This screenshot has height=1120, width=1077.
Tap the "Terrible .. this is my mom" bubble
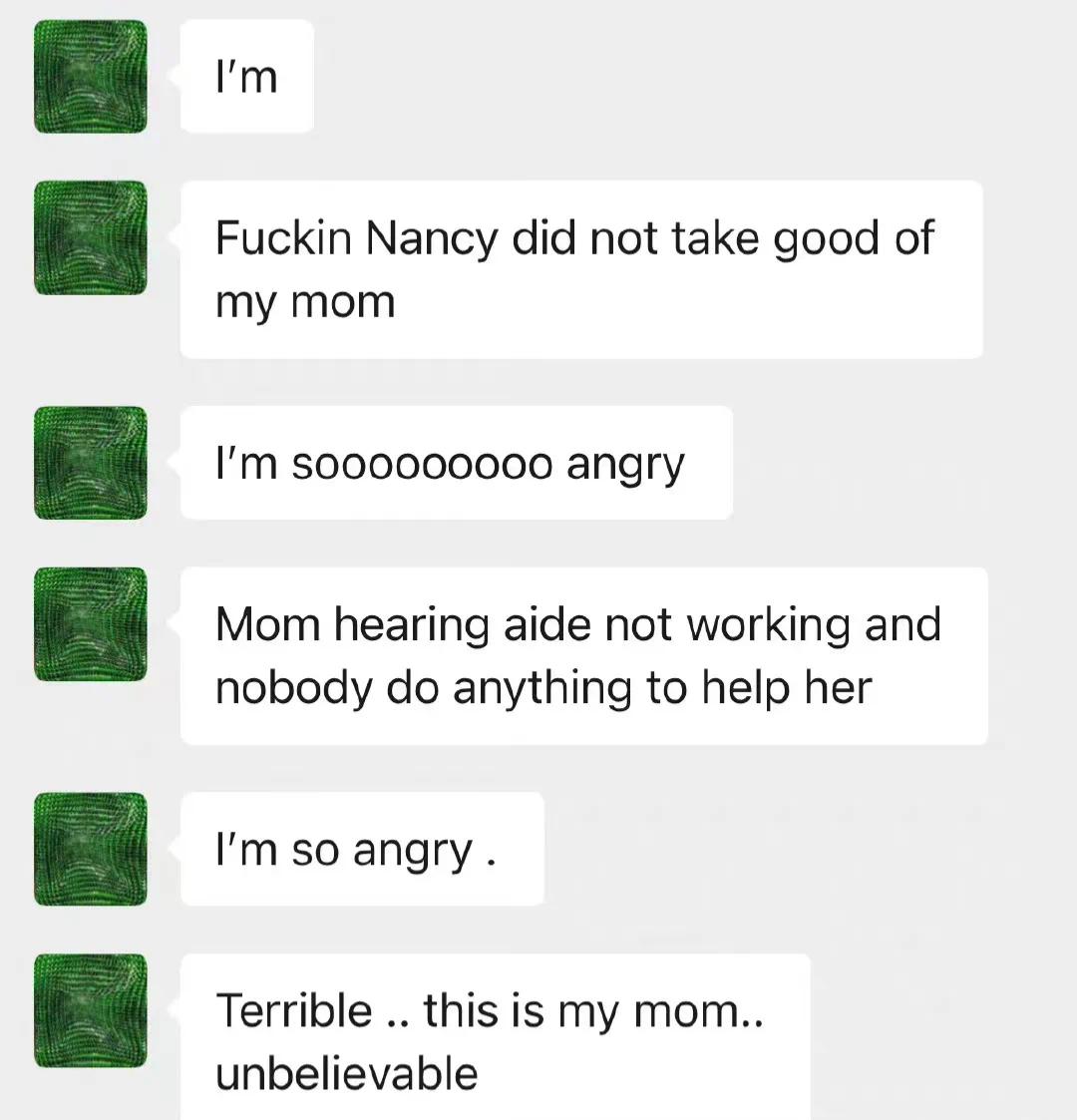495,1039
